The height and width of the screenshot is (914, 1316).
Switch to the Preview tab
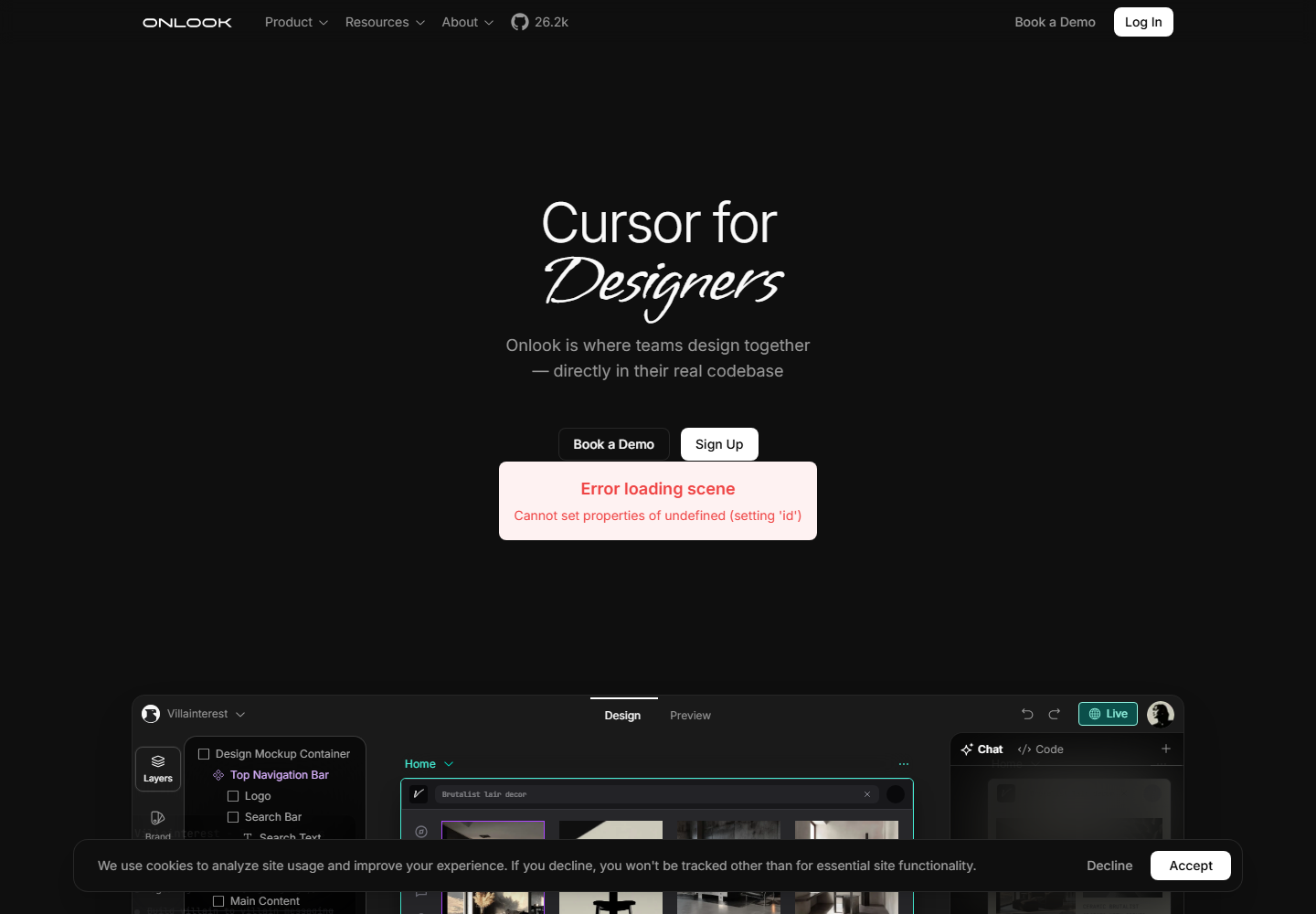(690, 716)
